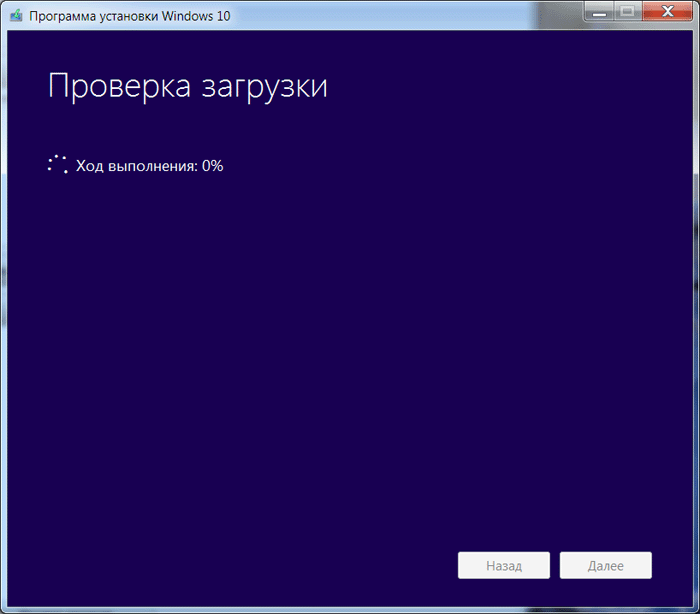700x614 pixels.
Task: Click the 'Программа установки Windows 10' window title
Action: (x=129, y=16)
